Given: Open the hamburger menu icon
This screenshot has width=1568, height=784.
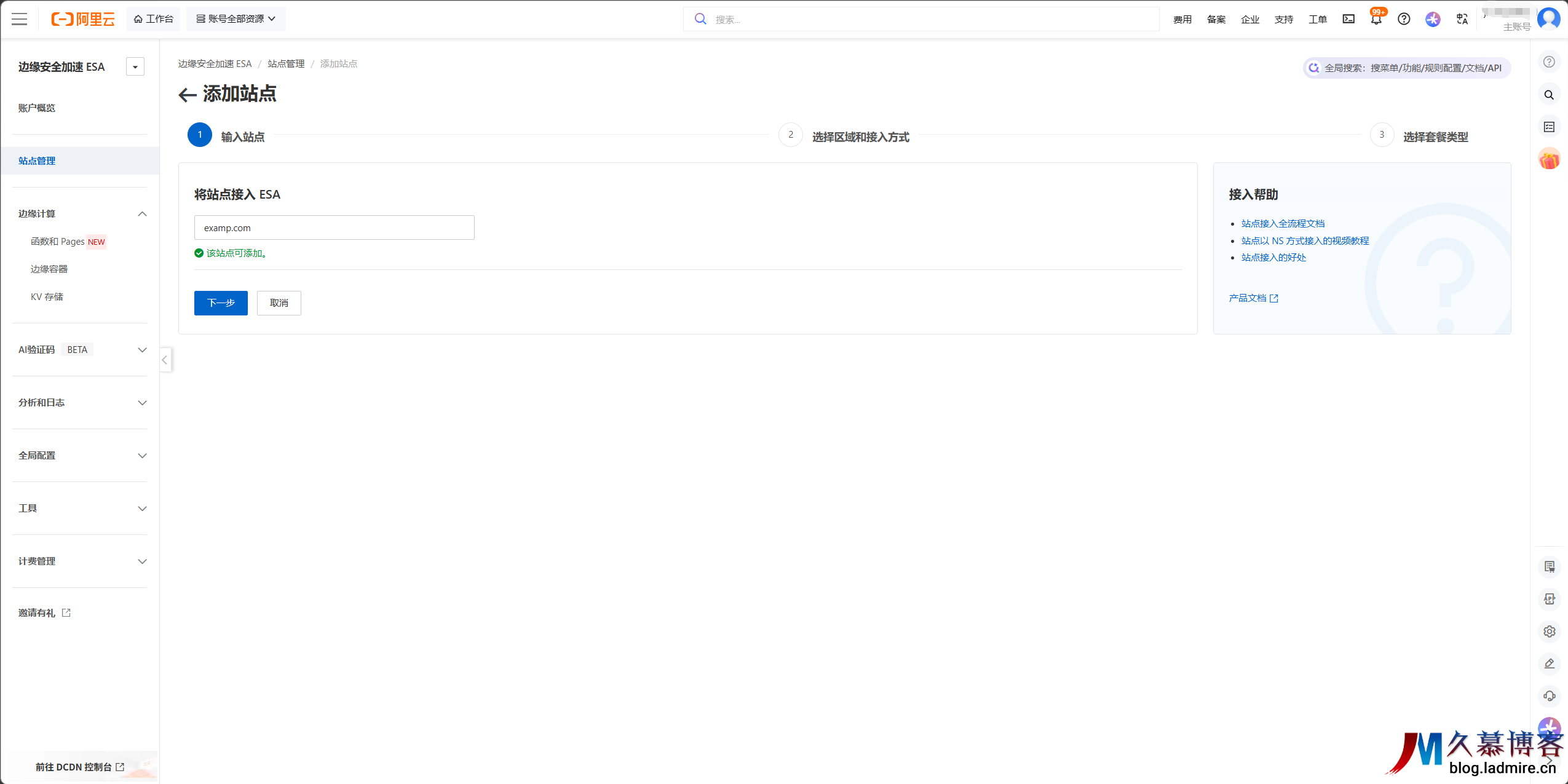Looking at the screenshot, I should tap(19, 19).
